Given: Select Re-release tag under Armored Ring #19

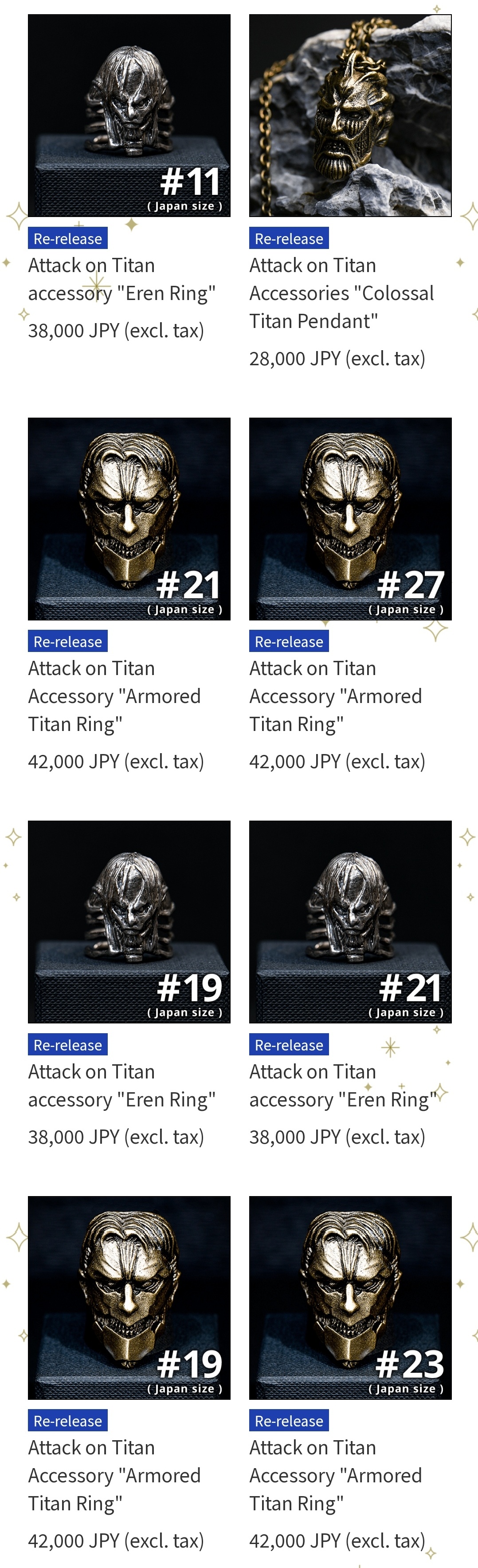Looking at the screenshot, I should click(x=67, y=1420).
